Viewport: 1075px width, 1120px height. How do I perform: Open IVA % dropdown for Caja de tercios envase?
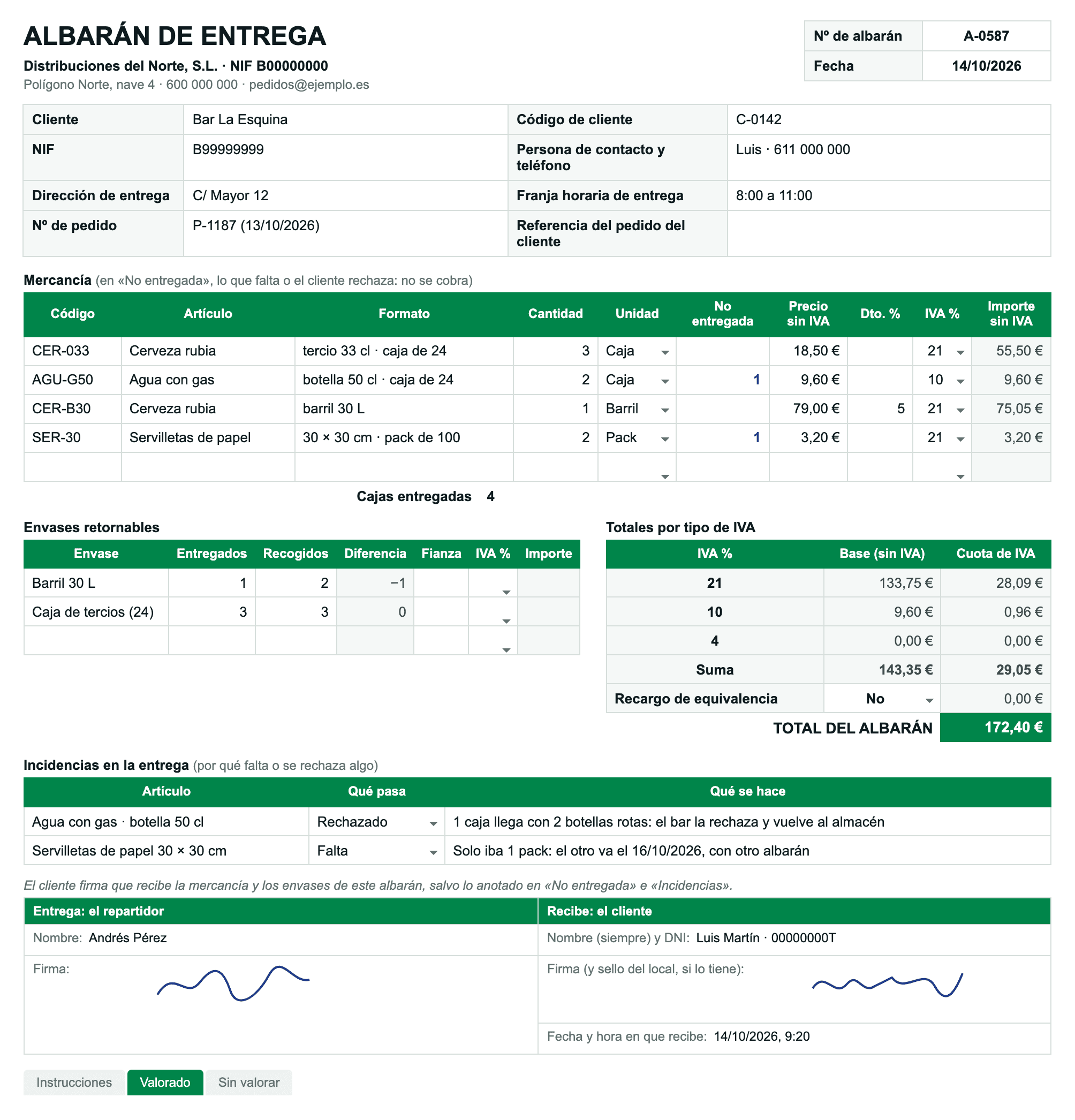pos(506,620)
